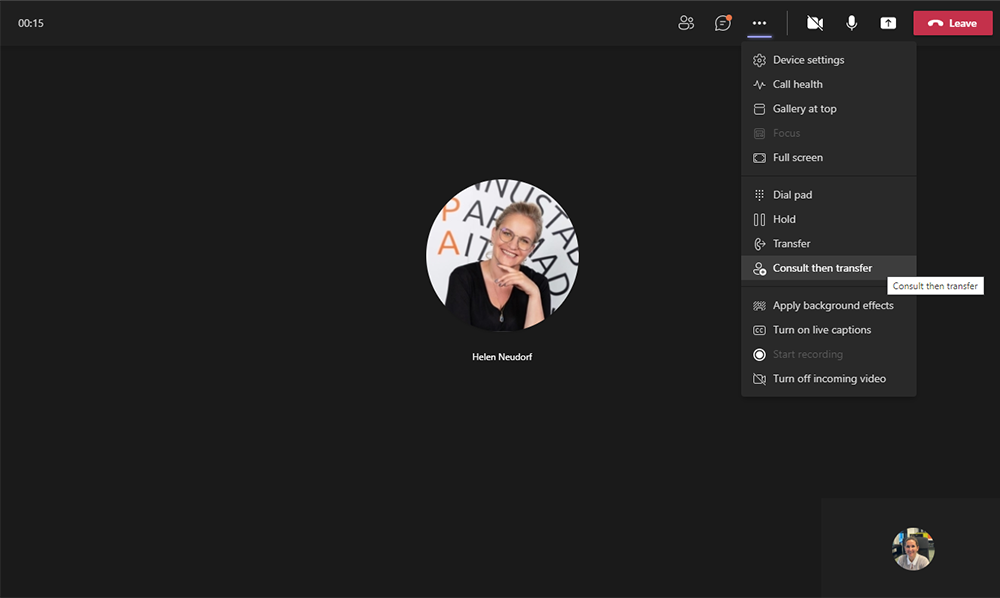Select Call health menu entry

point(797,84)
